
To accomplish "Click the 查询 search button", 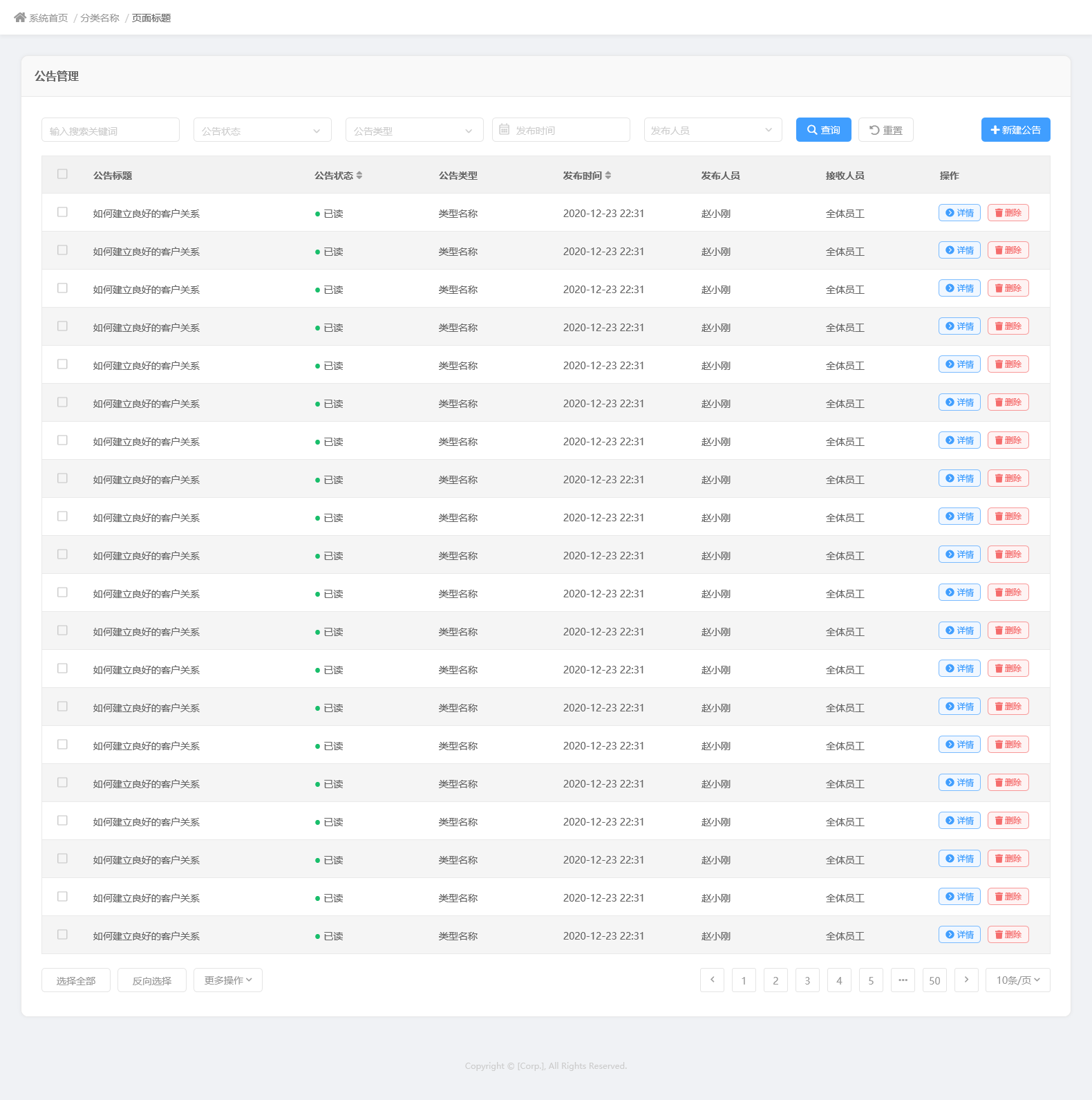I will tap(824, 130).
